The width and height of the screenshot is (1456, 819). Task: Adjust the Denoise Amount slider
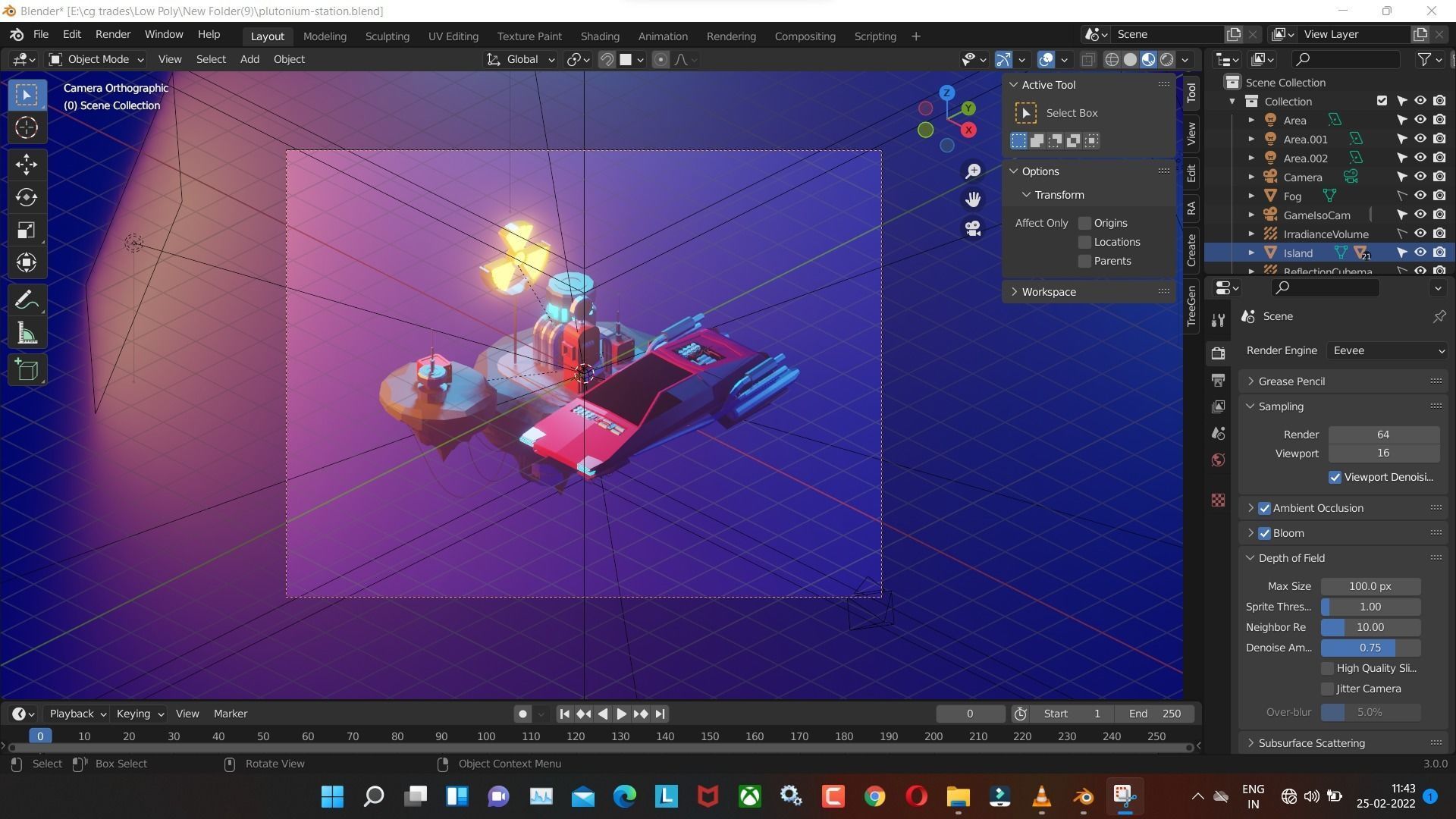click(1370, 648)
